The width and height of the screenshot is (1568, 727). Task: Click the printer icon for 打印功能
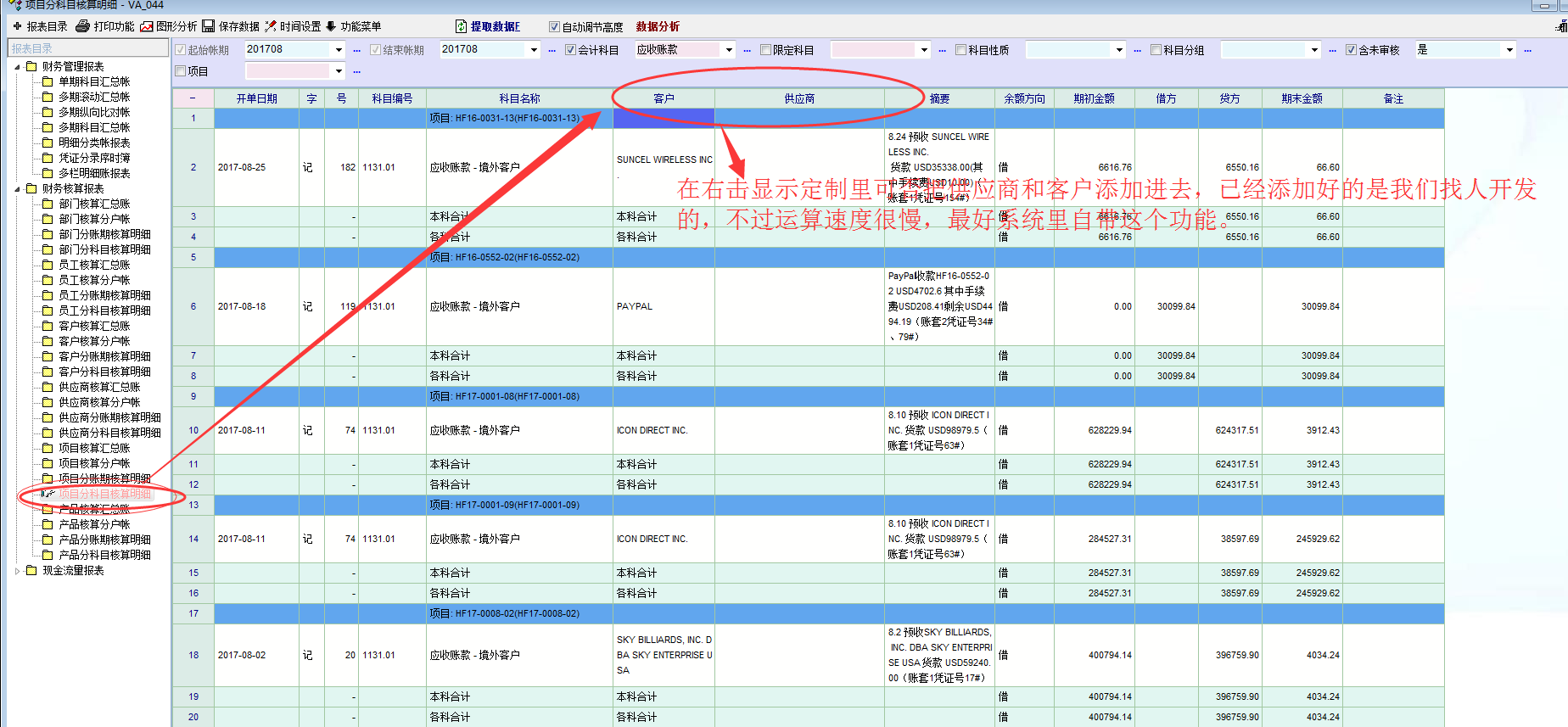(82, 26)
